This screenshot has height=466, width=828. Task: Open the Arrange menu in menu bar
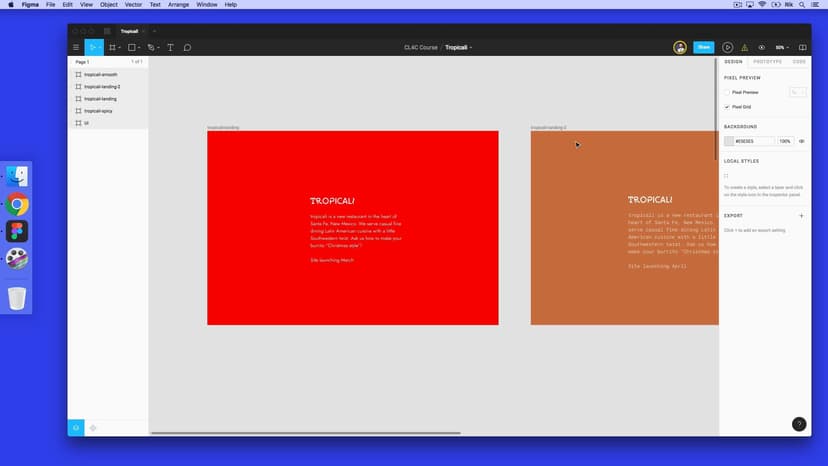[178, 5]
